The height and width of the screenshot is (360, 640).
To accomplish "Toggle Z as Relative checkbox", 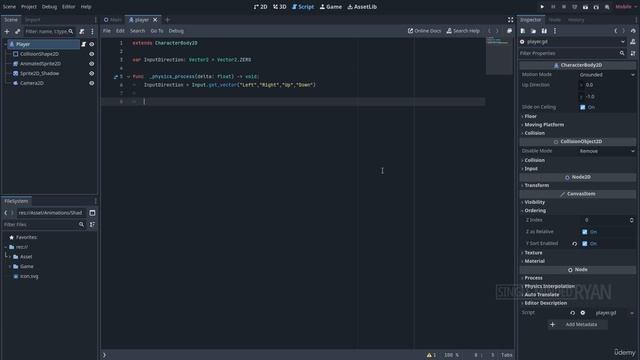I will (584, 232).
